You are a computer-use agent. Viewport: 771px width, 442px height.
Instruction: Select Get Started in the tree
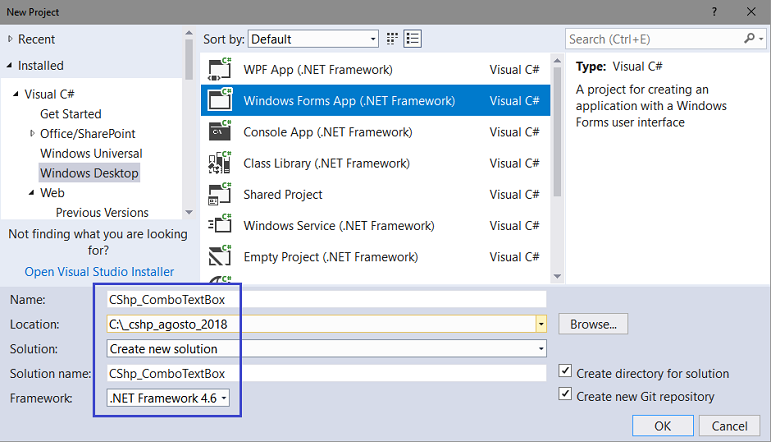click(71, 114)
